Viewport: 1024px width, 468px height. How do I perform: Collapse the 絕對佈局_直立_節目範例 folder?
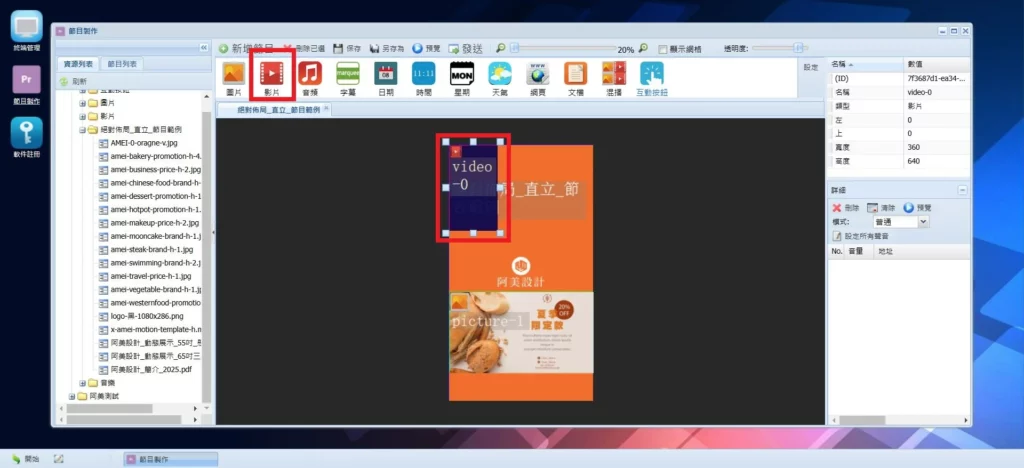83,129
